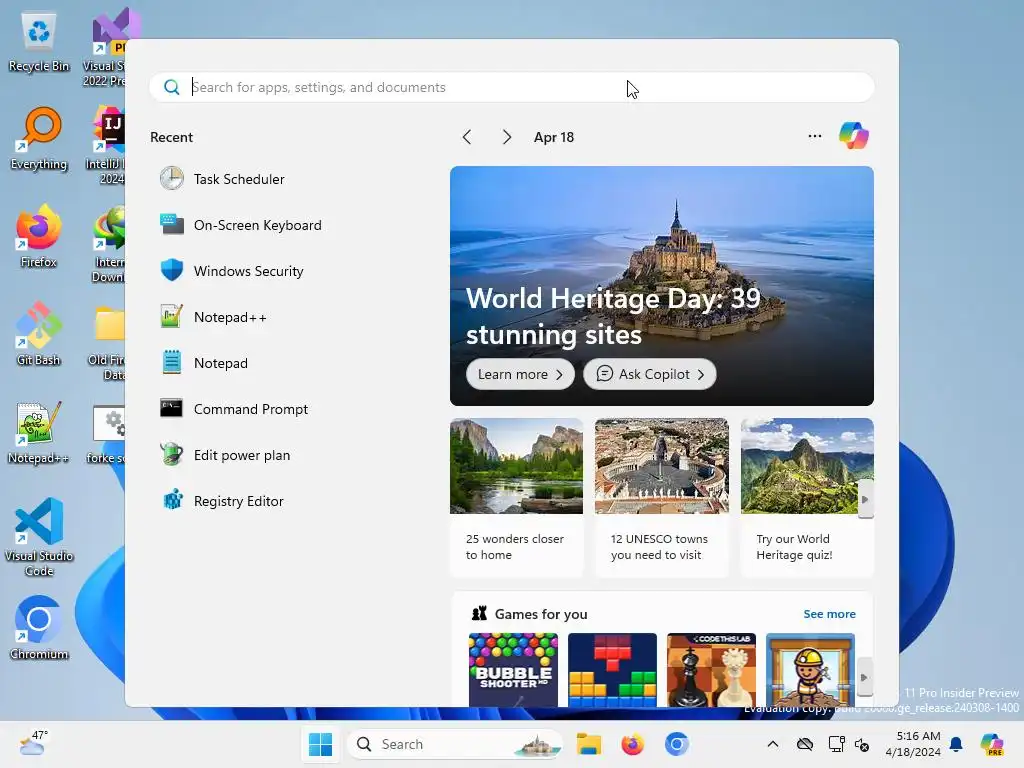Open the 25 wonders closer to home card
This screenshot has height=768, width=1024.
pos(516,498)
